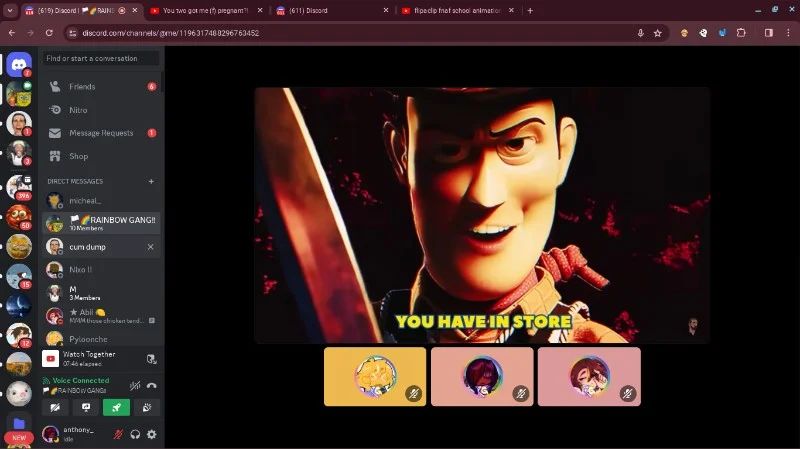
Task: Open the blue server folder
Action: click(19, 423)
